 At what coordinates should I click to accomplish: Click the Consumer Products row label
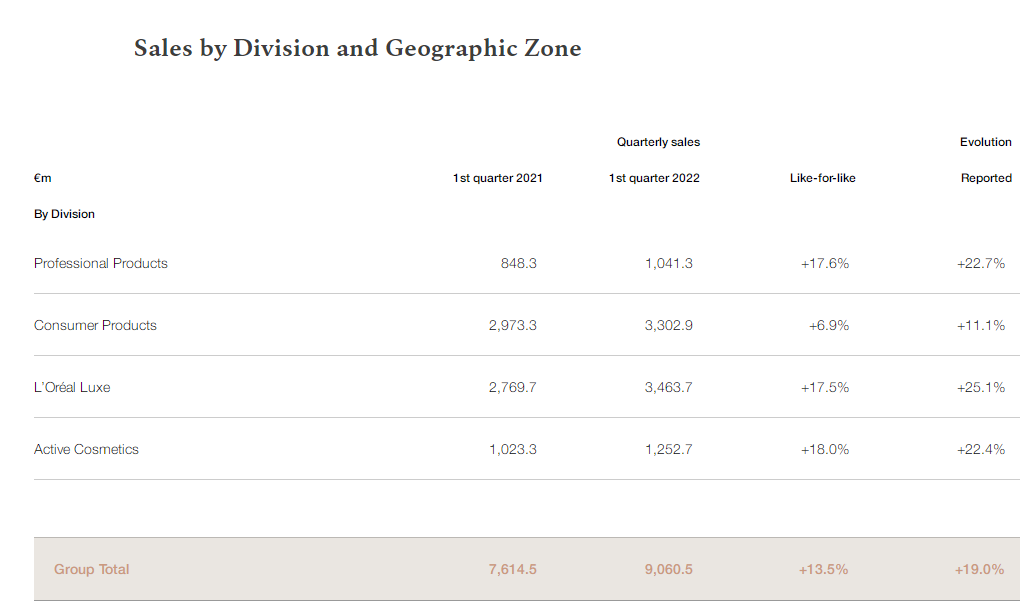[x=95, y=325]
